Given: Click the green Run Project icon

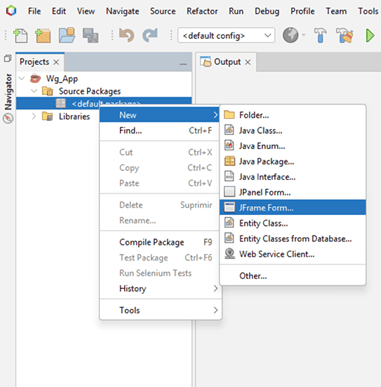Looking at the screenshot, I should pos(370,35).
